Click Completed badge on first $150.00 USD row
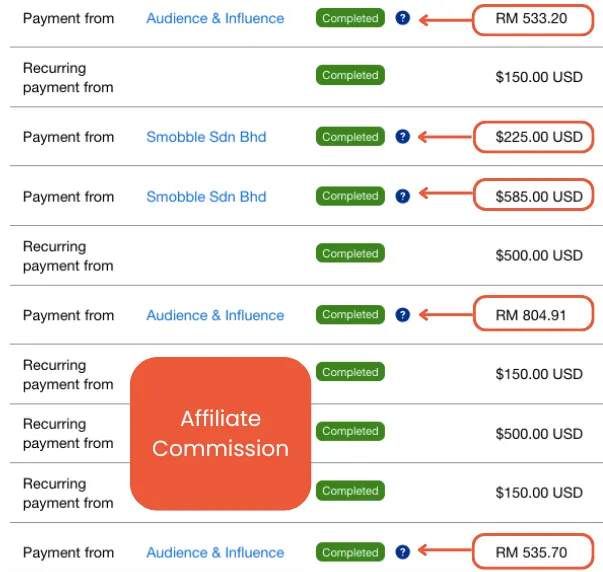The image size is (603, 572). [x=350, y=75]
